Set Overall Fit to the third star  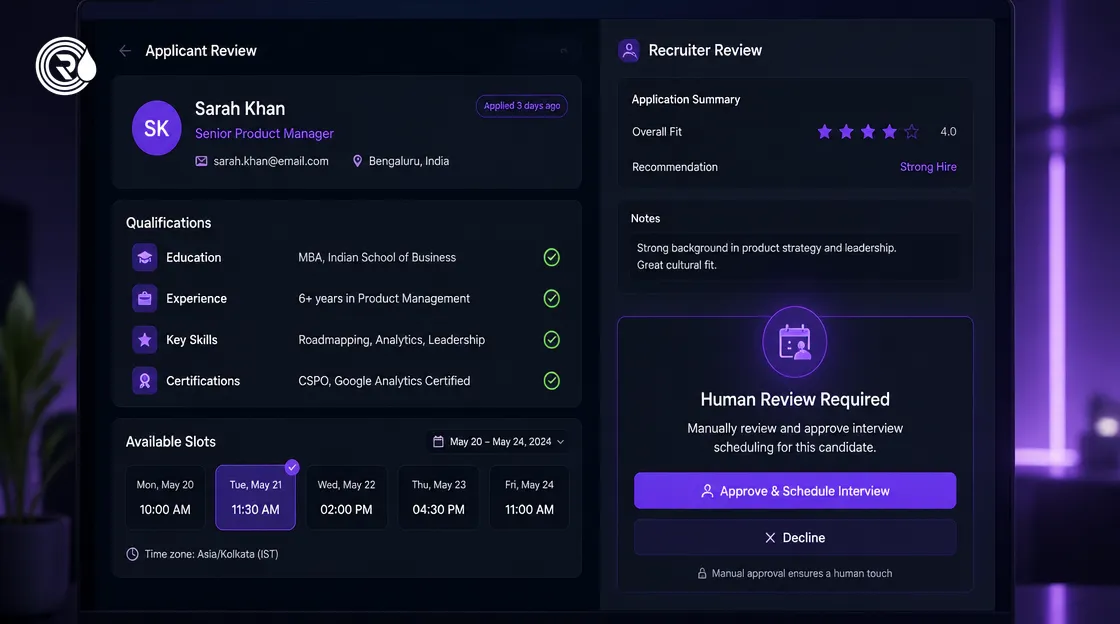pyautogui.click(x=868, y=131)
